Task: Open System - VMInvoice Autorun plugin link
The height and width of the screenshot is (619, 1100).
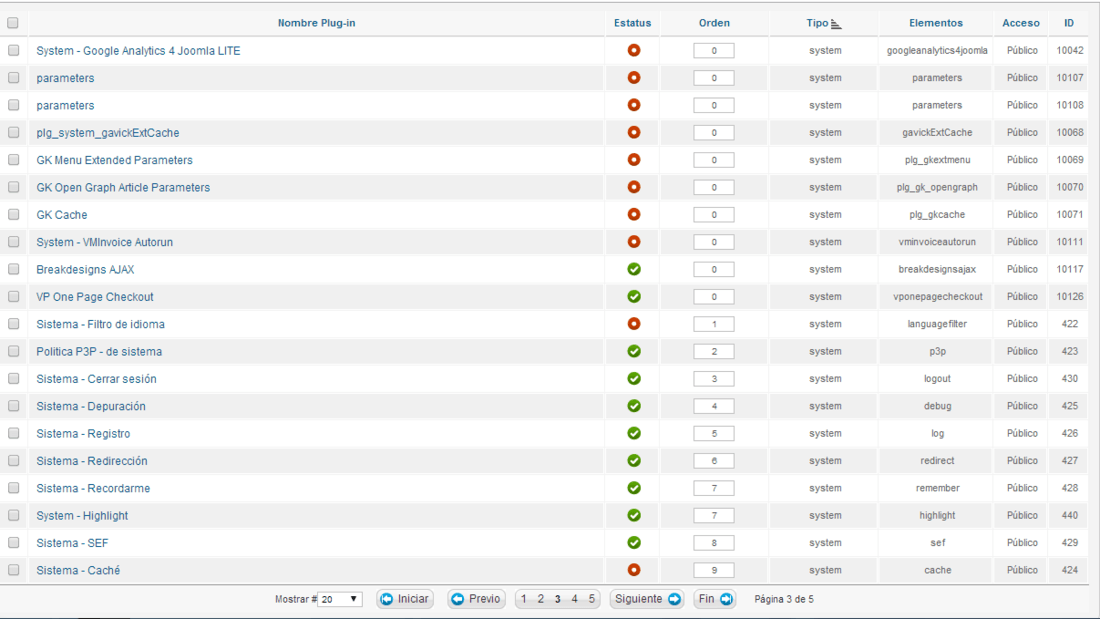Action: (105, 242)
